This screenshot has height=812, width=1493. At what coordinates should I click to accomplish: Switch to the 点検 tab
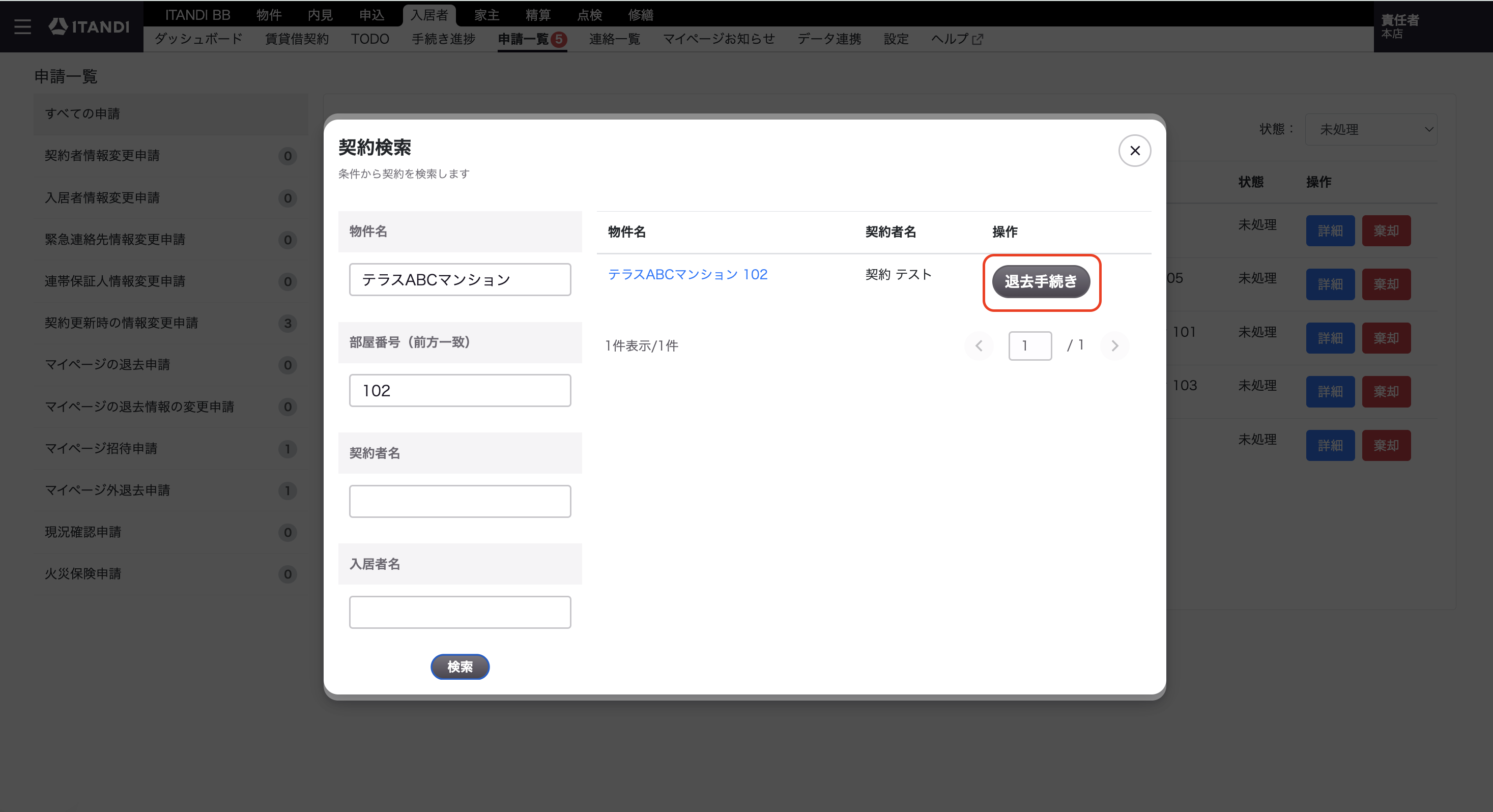point(589,14)
